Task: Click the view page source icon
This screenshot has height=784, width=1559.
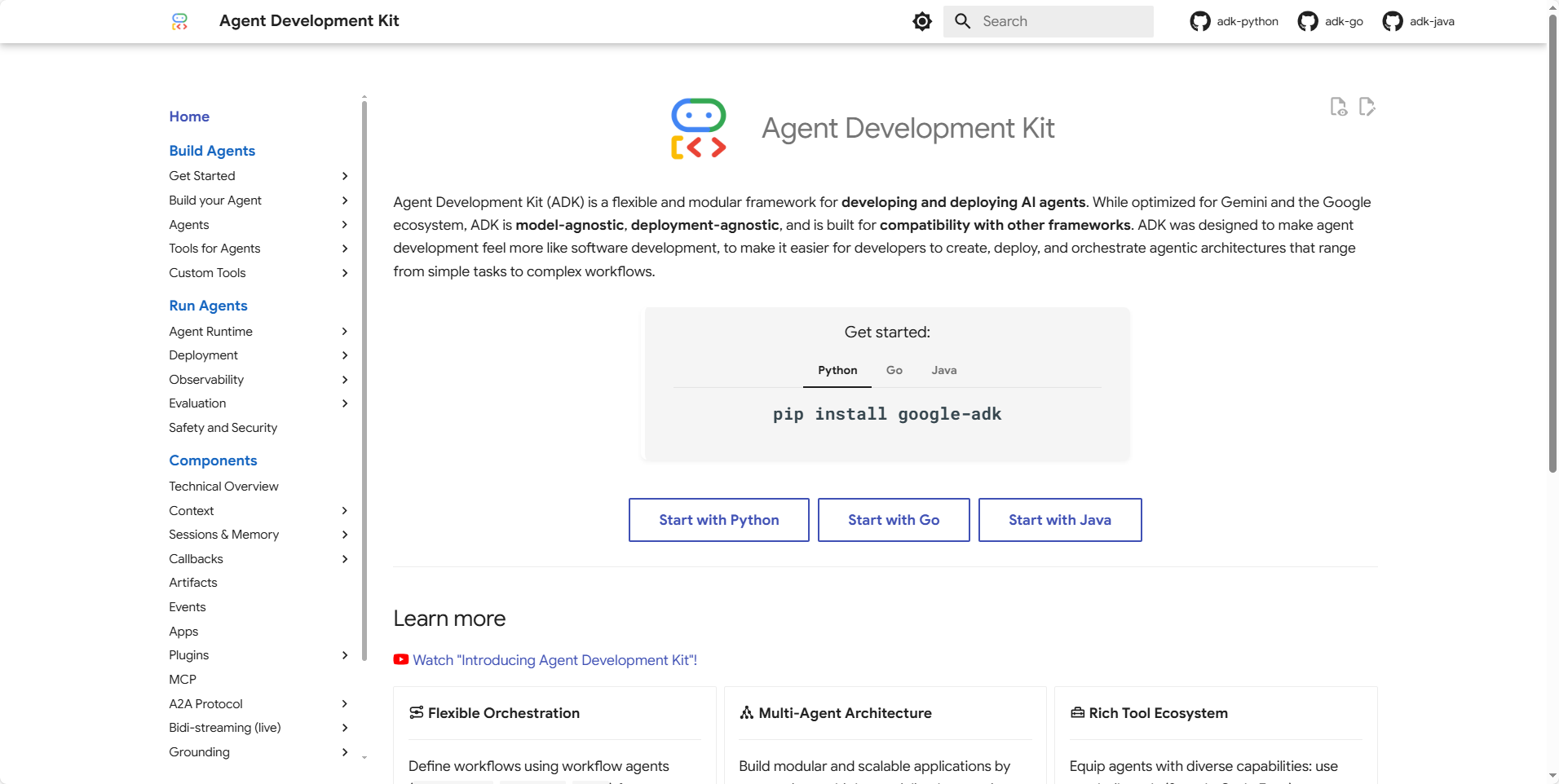Action: click(1338, 107)
